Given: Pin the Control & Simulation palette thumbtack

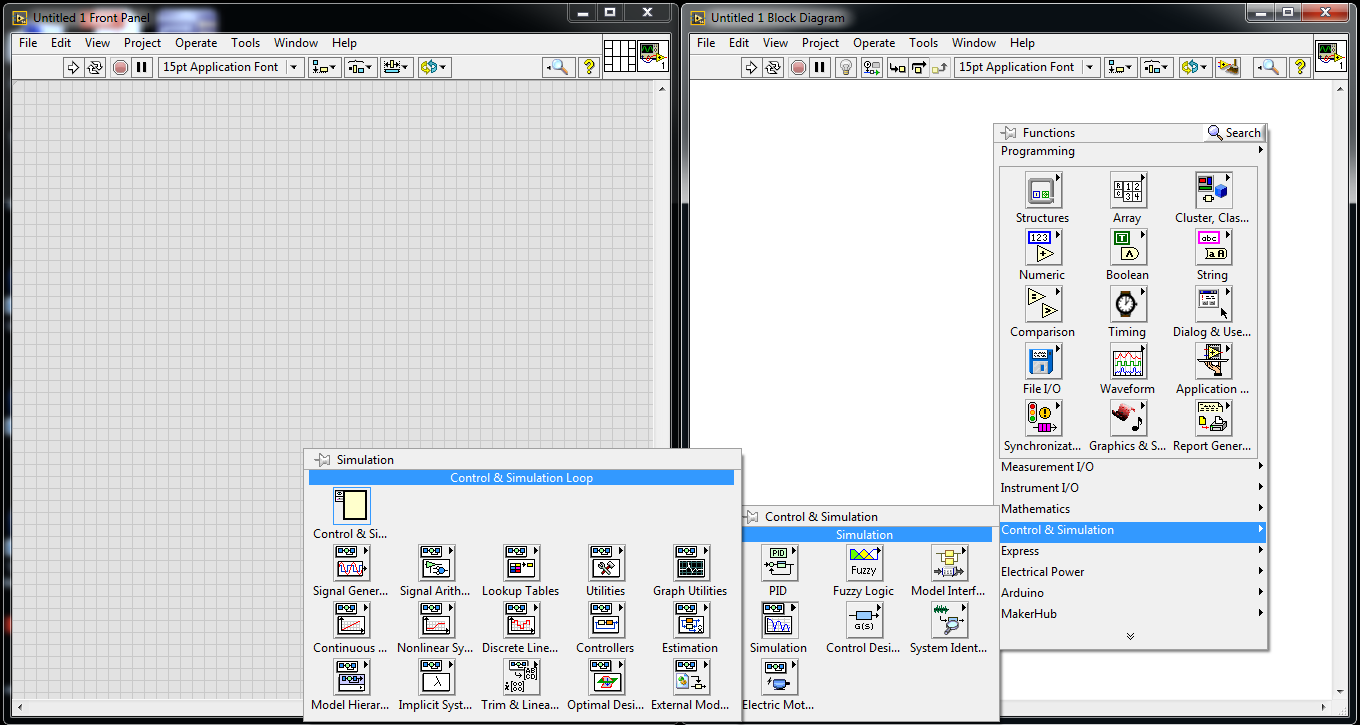Looking at the screenshot, I should 751,517.
